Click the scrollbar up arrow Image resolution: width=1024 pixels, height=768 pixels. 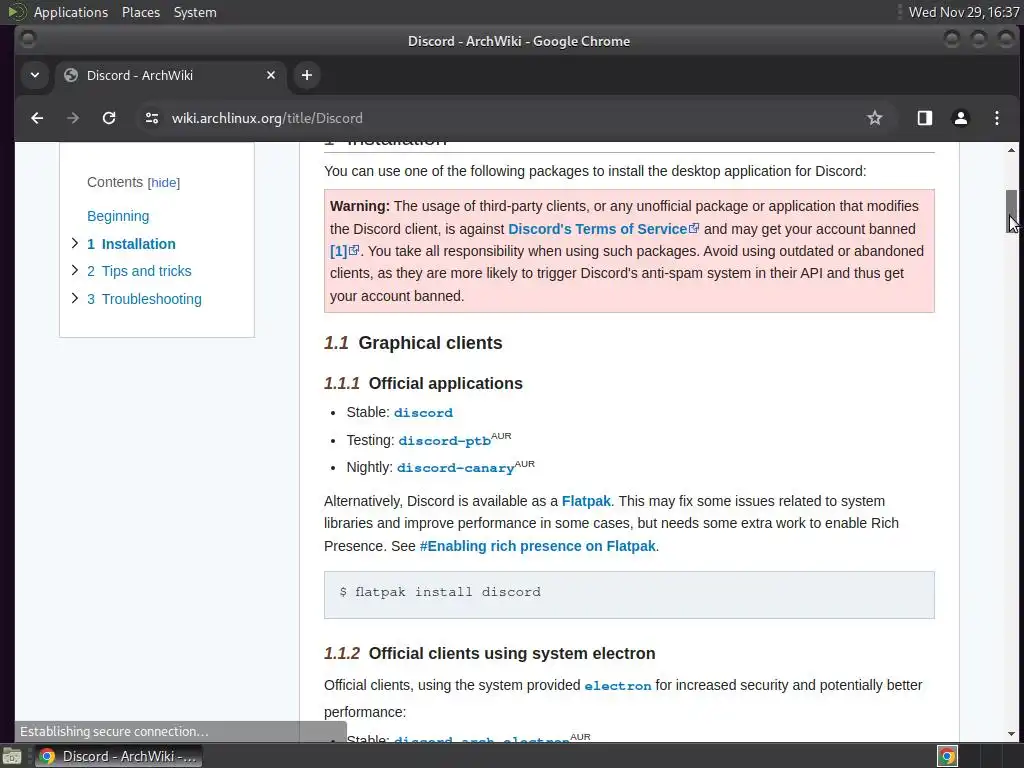point(1011,150)
